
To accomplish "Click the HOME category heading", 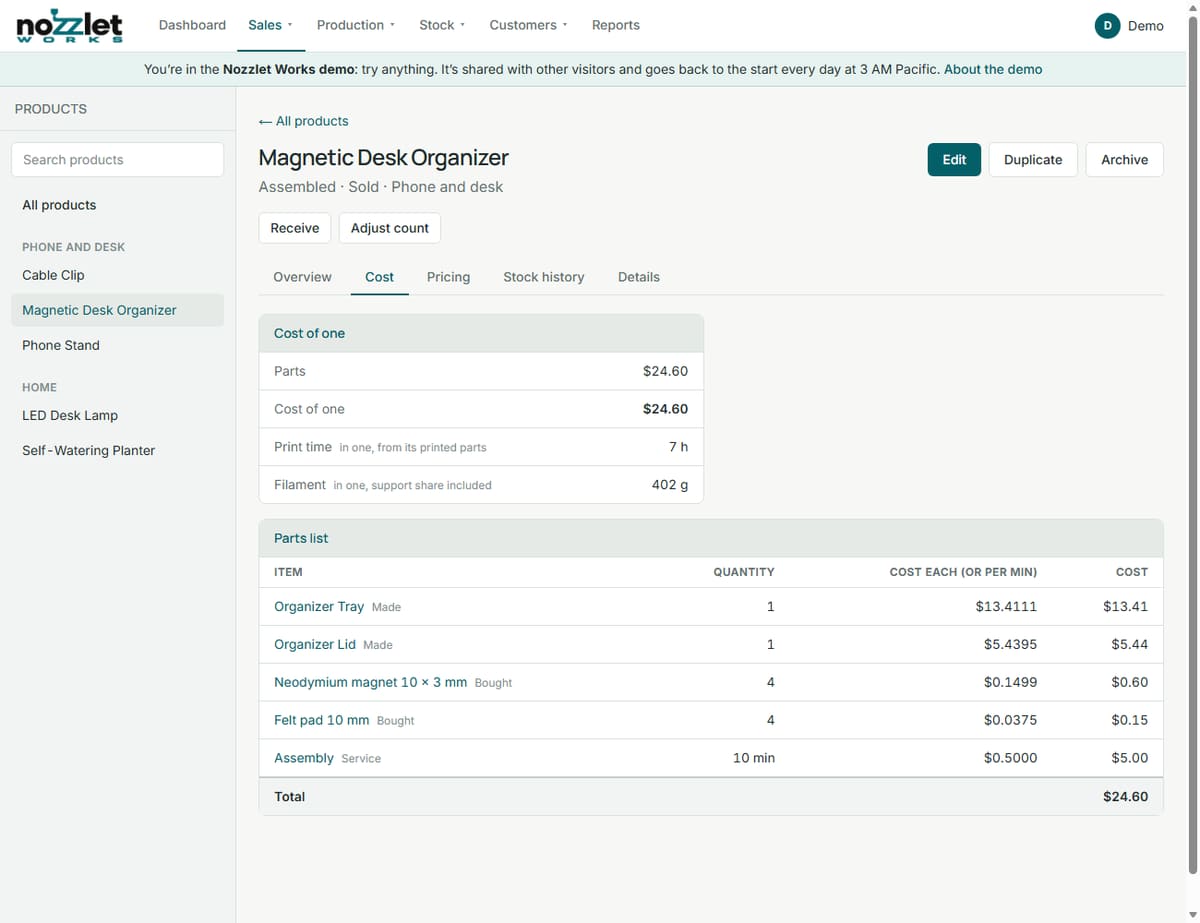I will [x=40, y=387].
